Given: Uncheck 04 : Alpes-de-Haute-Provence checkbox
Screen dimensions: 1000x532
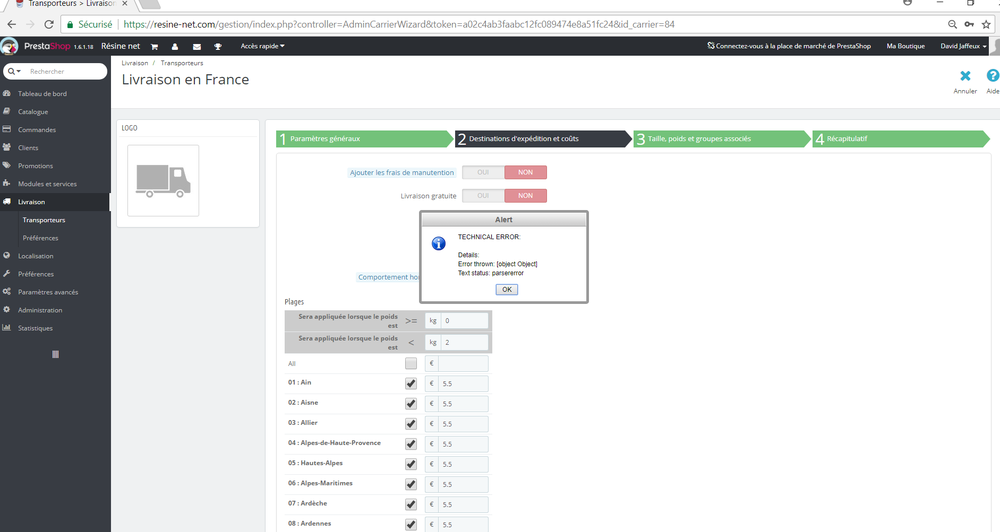Looking at the screenshot, I should click(x=411, y=444).
